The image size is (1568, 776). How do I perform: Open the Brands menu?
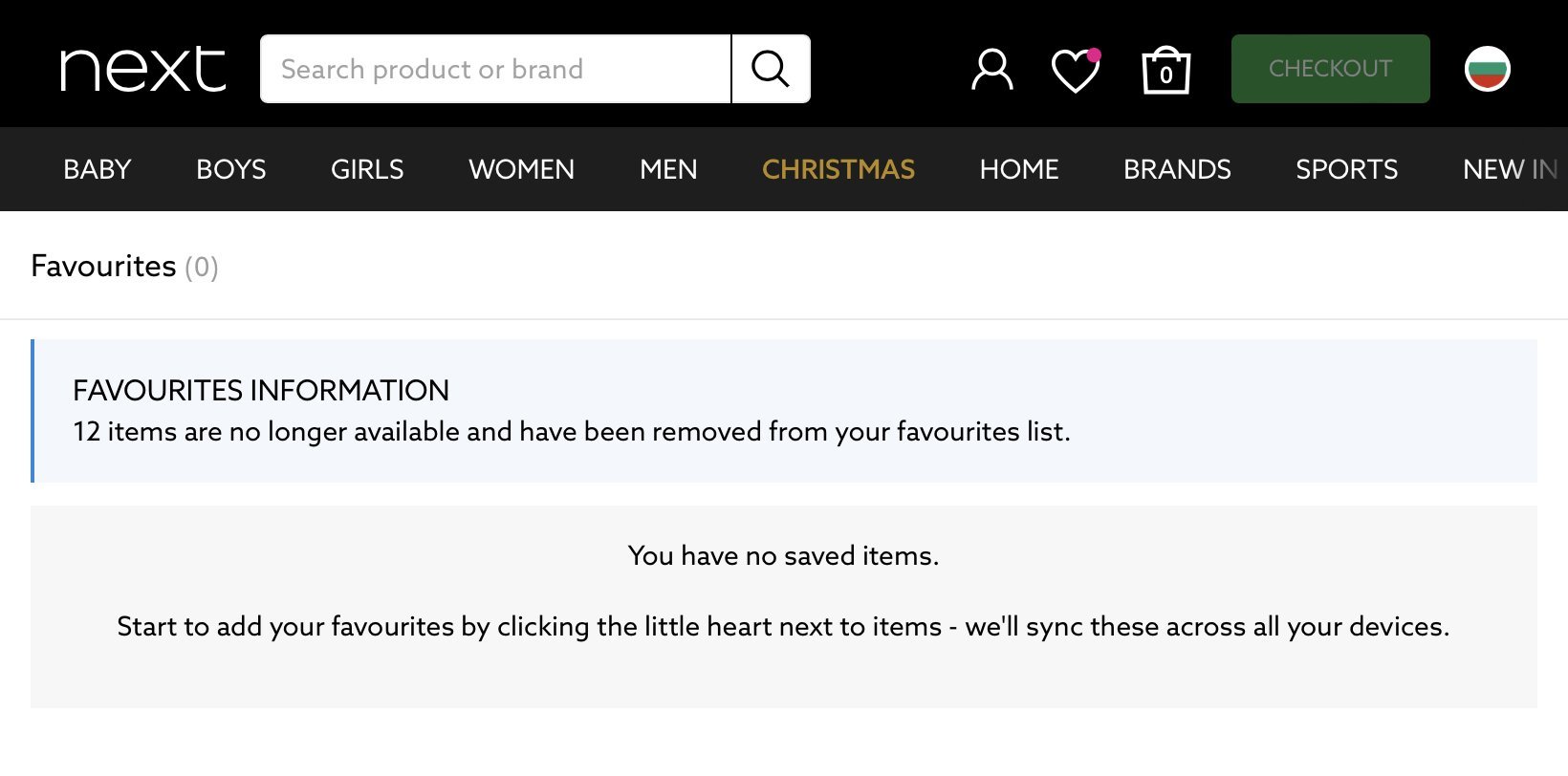click(1177, 169)
